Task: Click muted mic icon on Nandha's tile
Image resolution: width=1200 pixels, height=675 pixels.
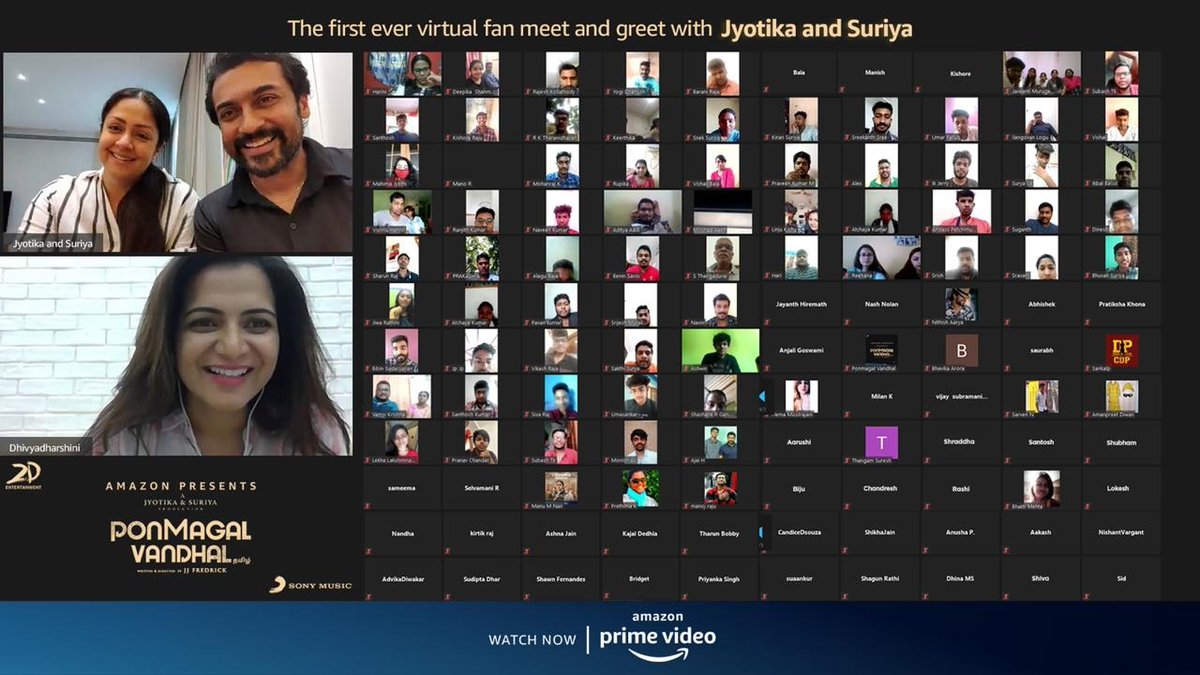Action: click(x=367, y=551)
